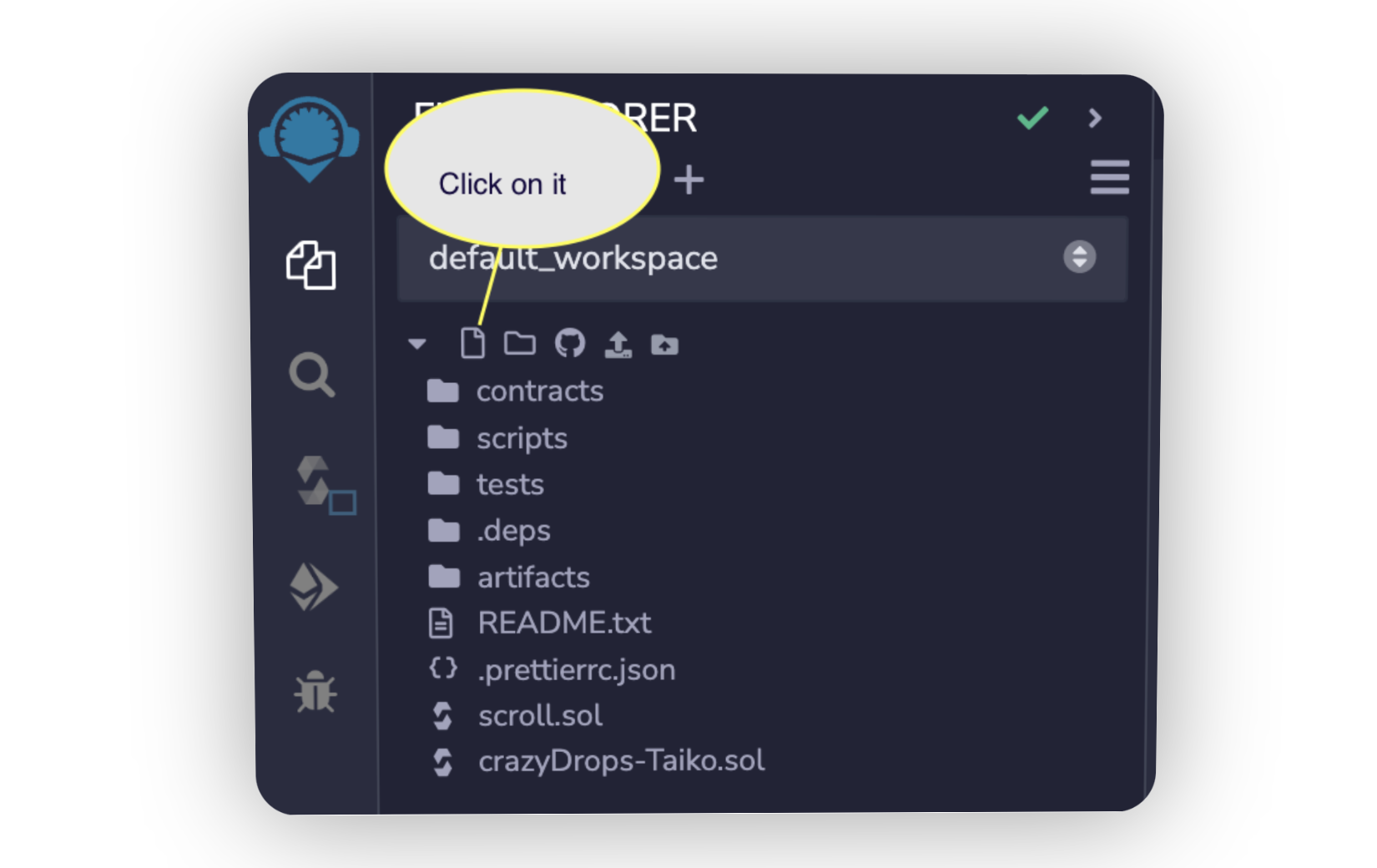Open the Search sidebar icon
1377x868 pixels.
point(312,375)
